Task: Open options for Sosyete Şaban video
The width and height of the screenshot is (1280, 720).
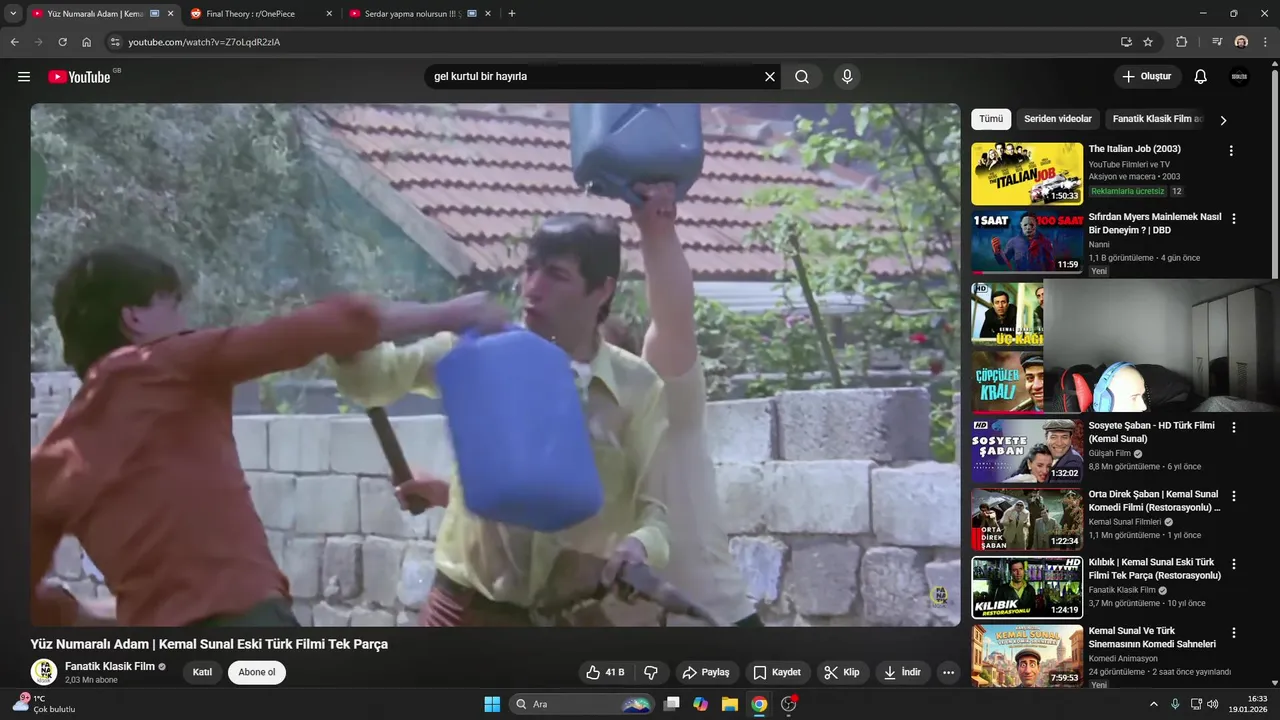Action: [1233, 427]
